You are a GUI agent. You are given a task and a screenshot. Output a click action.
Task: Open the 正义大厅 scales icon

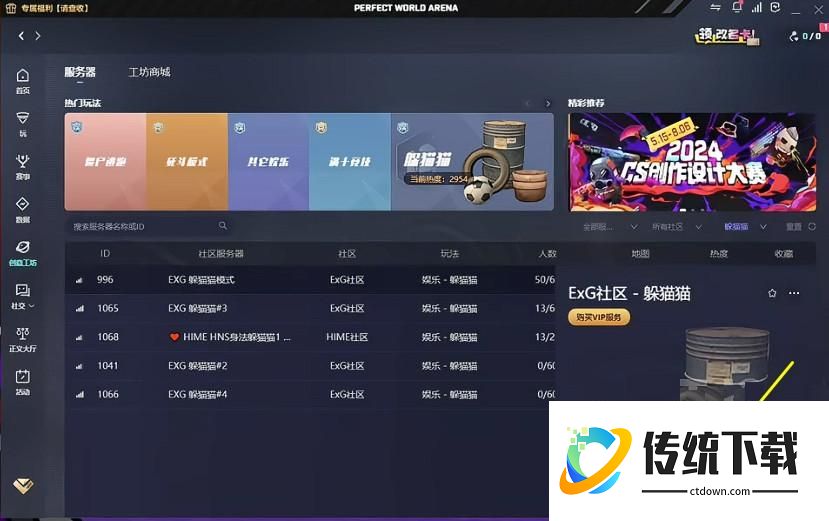click(22, 334)
